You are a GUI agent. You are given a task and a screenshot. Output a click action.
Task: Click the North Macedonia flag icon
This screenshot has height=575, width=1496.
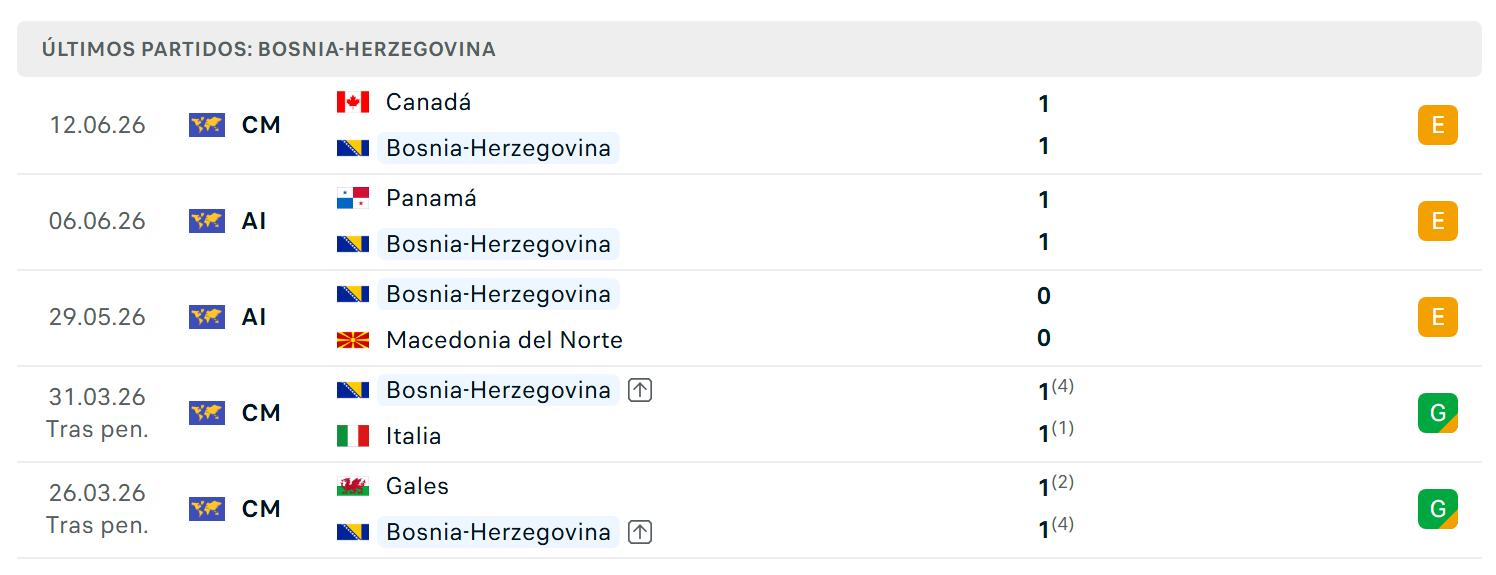(353, 340)
